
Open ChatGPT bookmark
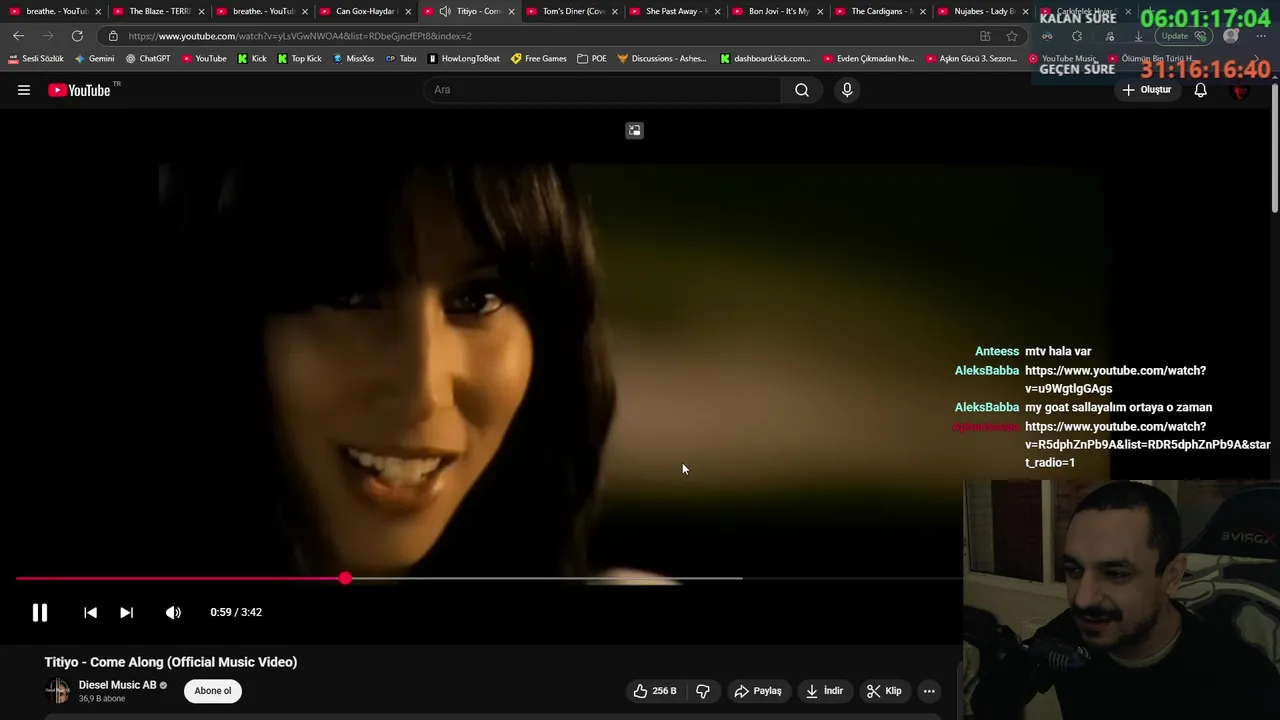pos(148,59)
